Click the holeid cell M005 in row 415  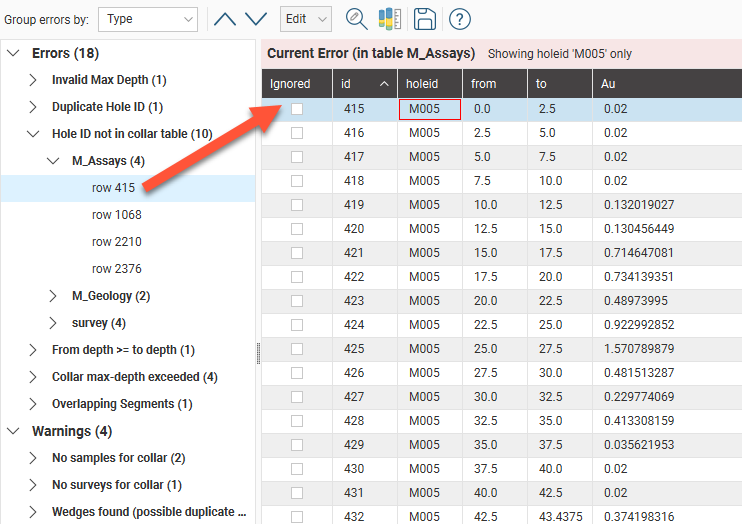point(429,109)
